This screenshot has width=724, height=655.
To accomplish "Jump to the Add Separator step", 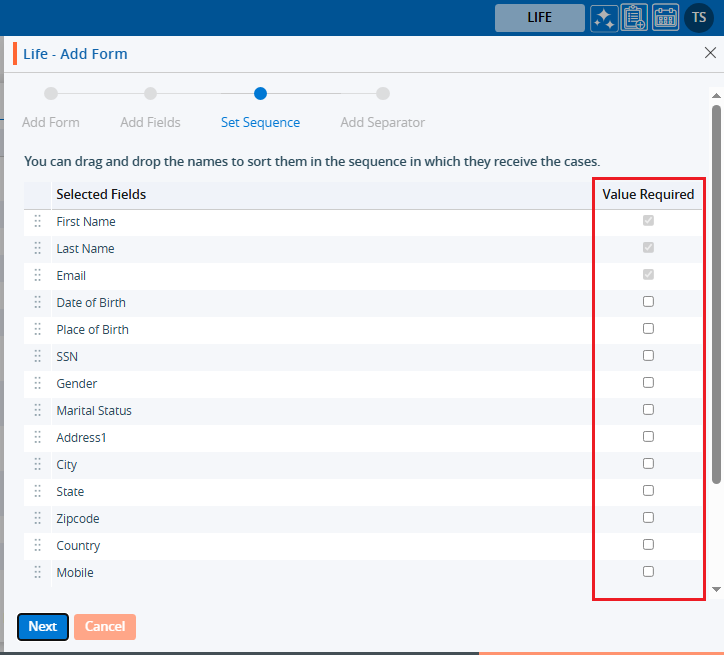I will [382, 122].
